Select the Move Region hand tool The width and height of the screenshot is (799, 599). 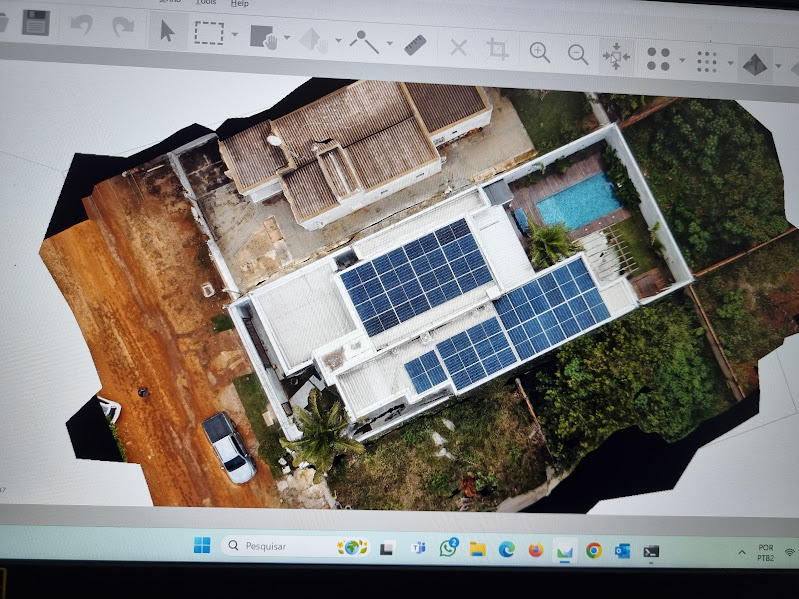(x=263, y=37)
